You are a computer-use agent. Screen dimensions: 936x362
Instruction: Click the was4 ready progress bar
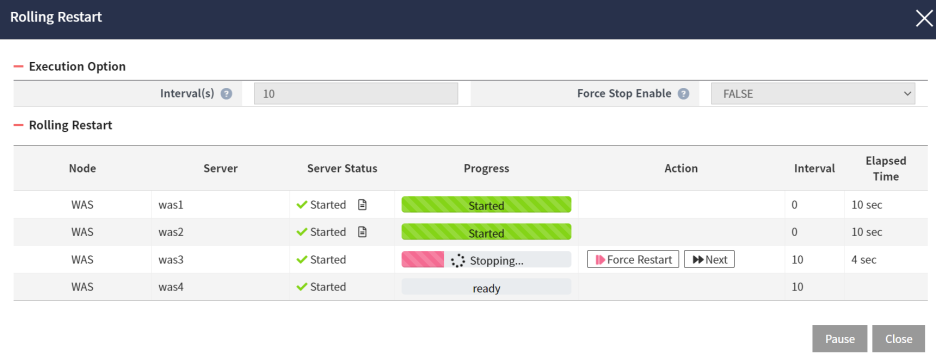click(x=487, y=287)
